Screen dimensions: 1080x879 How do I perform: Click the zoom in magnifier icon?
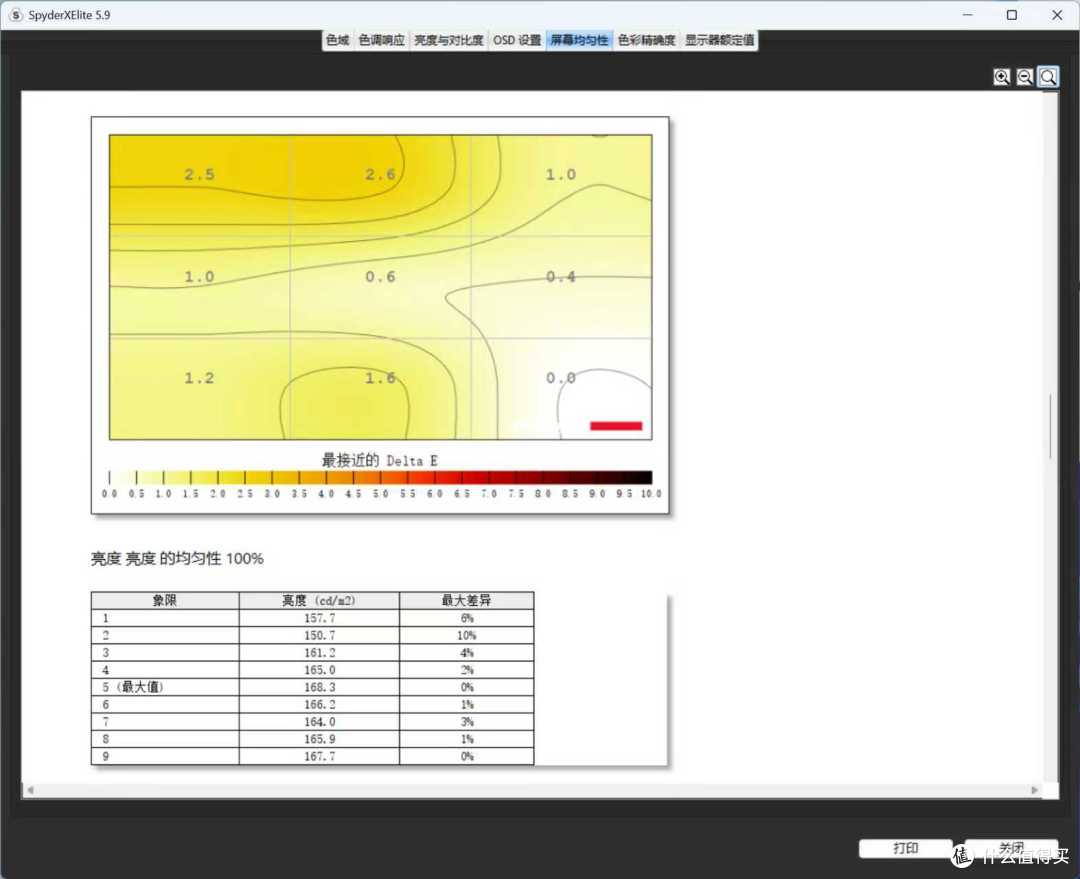click(x=1001, y=77)
